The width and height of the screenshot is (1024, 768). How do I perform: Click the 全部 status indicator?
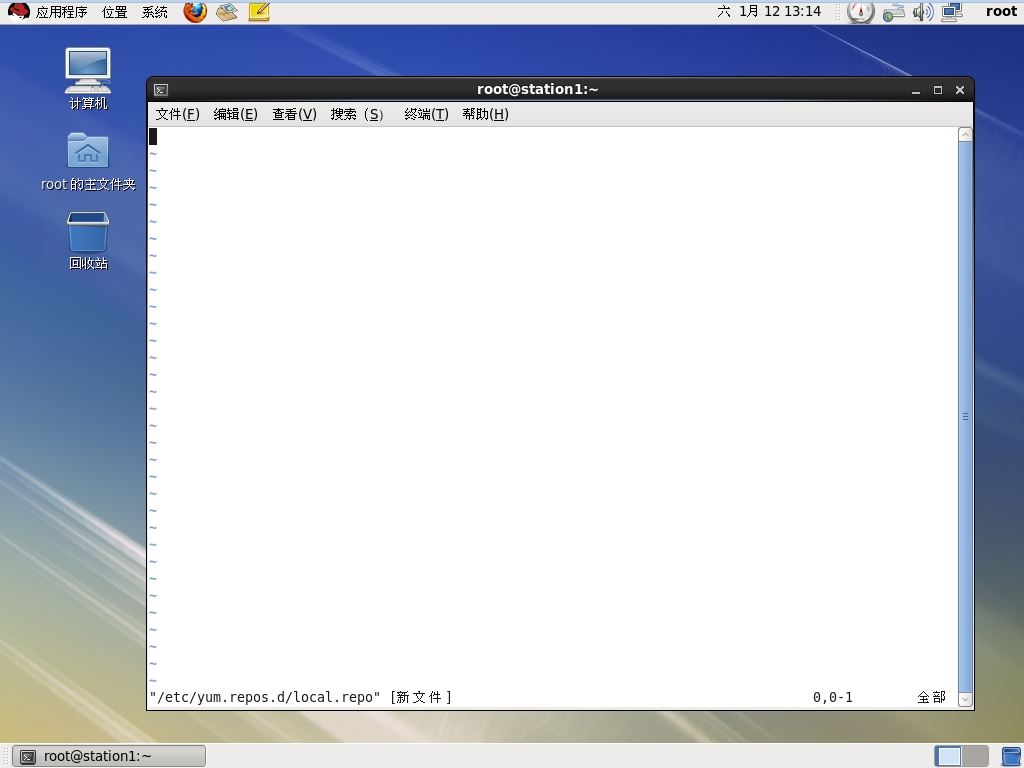click(931, 697)
